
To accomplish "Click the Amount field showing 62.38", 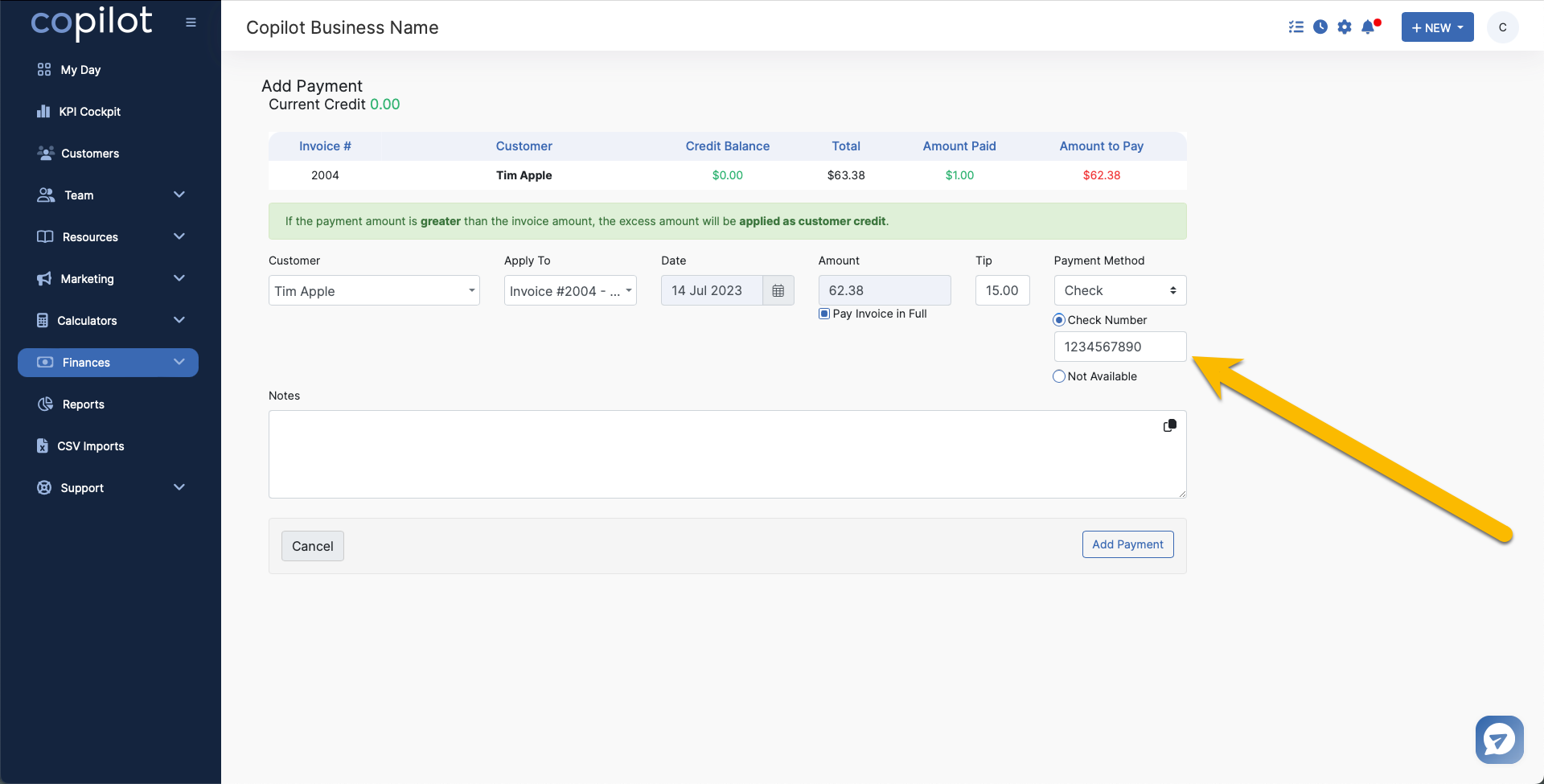I will (885, 290).
